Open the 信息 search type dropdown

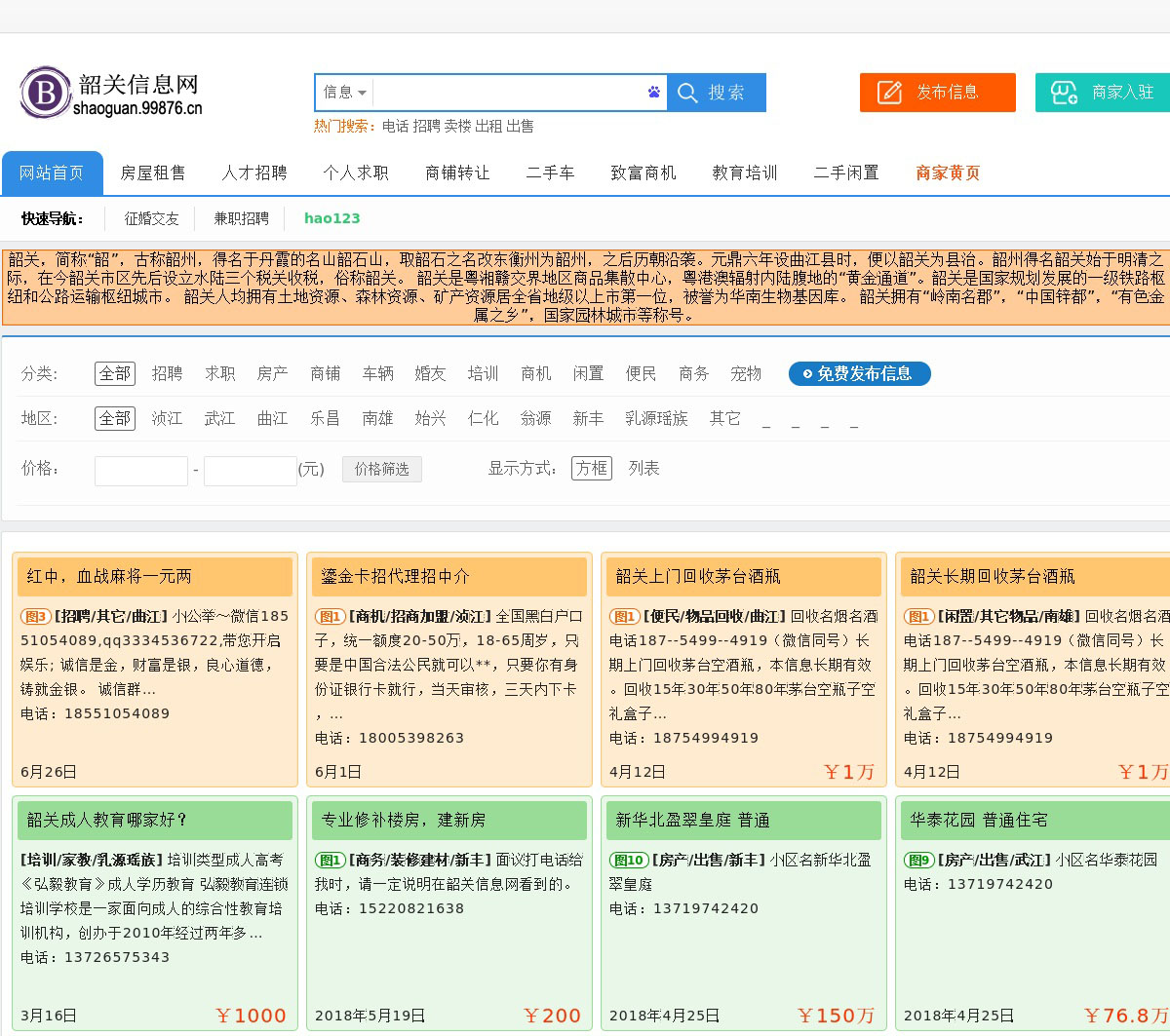345,93
